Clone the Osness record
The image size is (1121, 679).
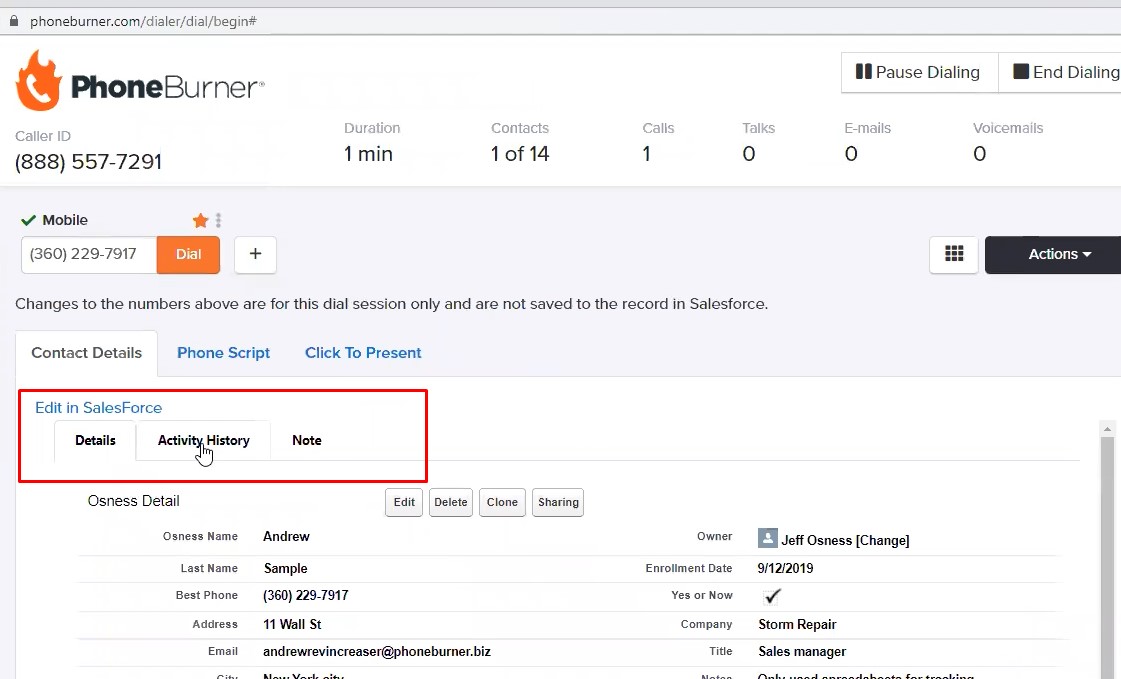pos(502,502)
